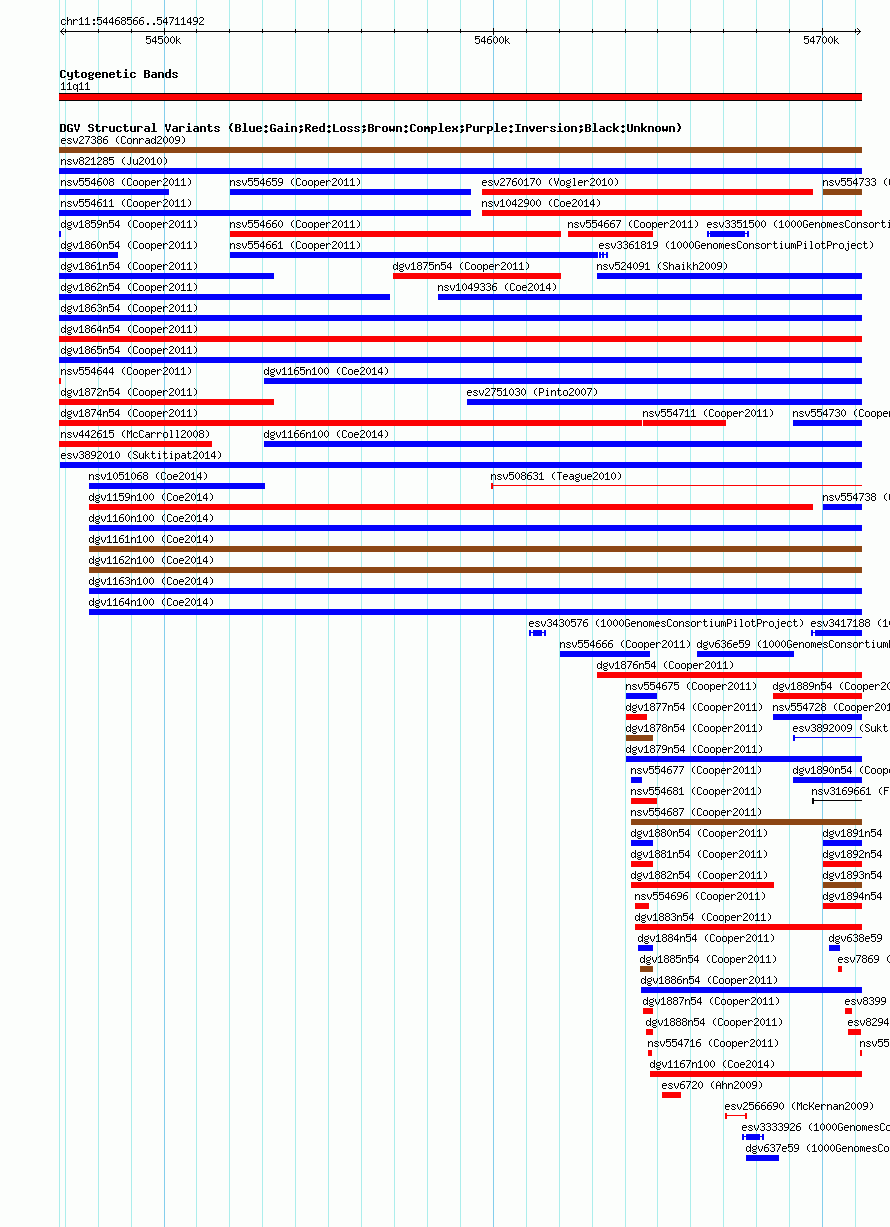Viewport: 890px width, 1227px height.
Task: Open nsv524091 (Shaikh2009) variant
Action: tap(663, 266)
